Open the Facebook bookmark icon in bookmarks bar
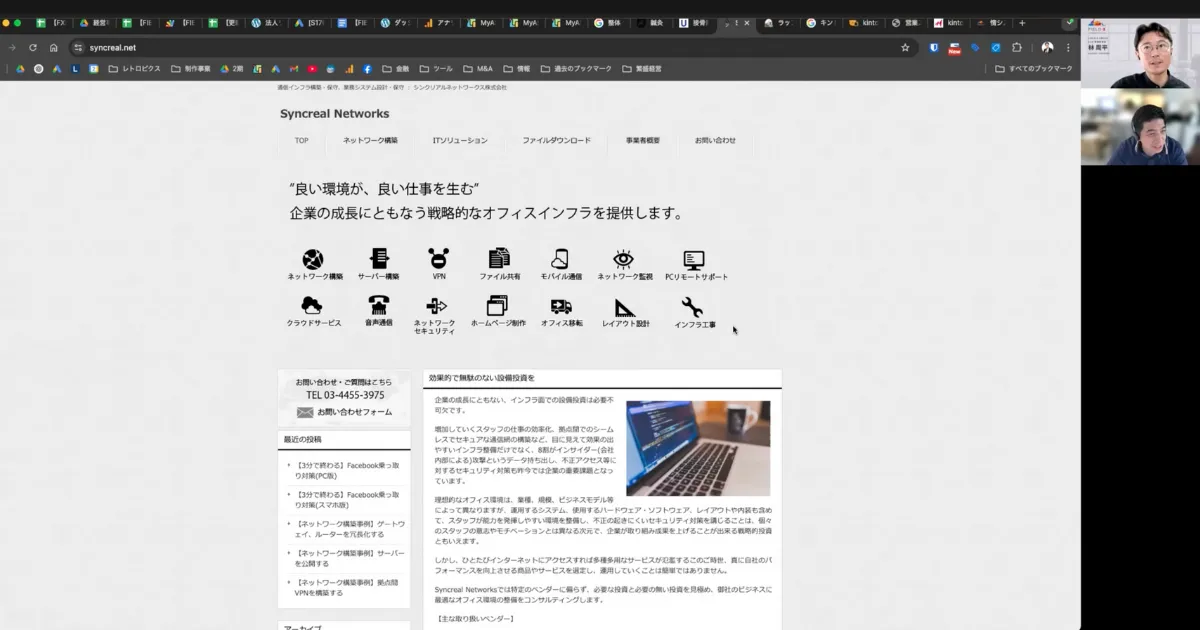The image size is (1200, 630). tap(367, 68)
